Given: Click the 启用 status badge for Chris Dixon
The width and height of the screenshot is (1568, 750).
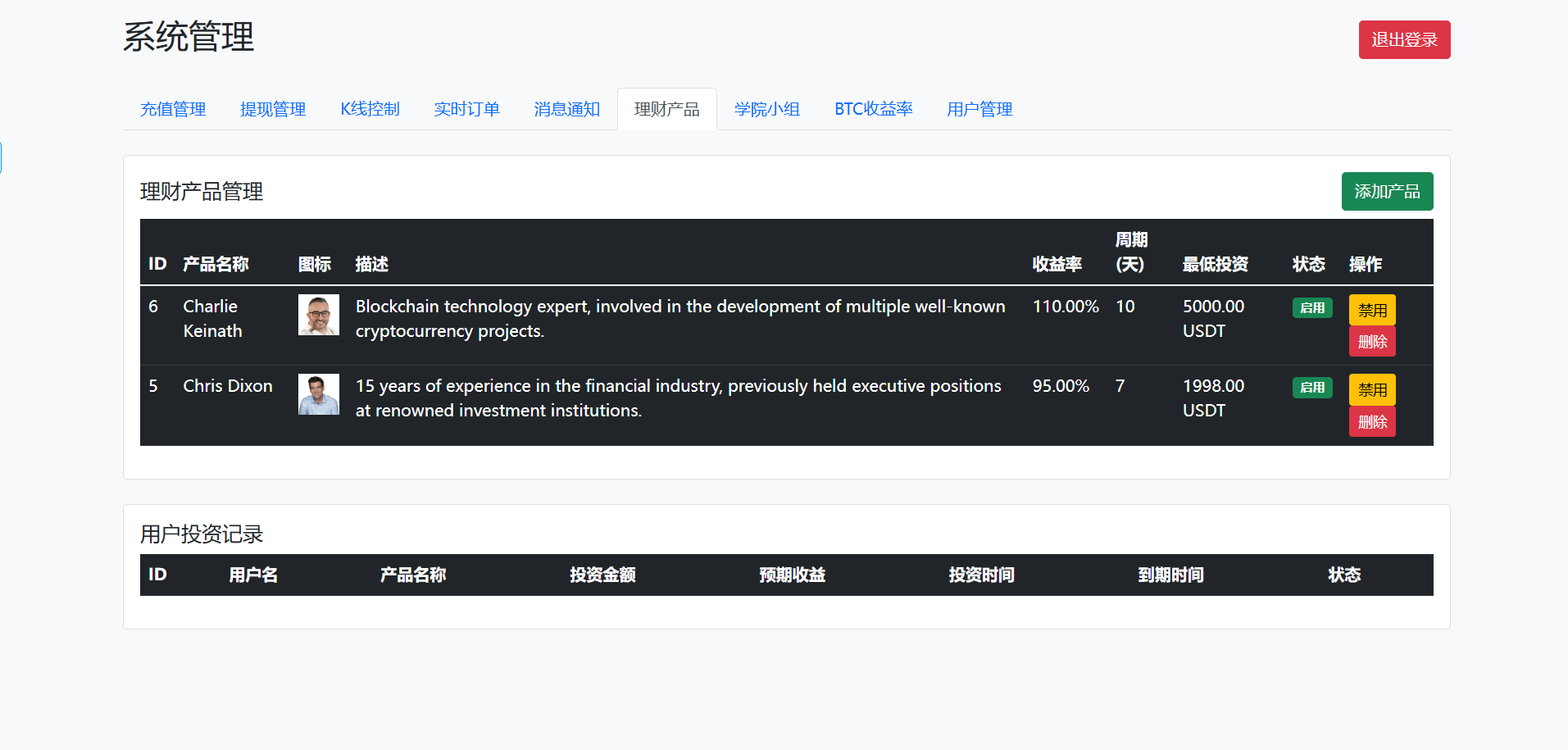Looking at the screenshot, I should pyautogui.click(x=1311, y=387).
